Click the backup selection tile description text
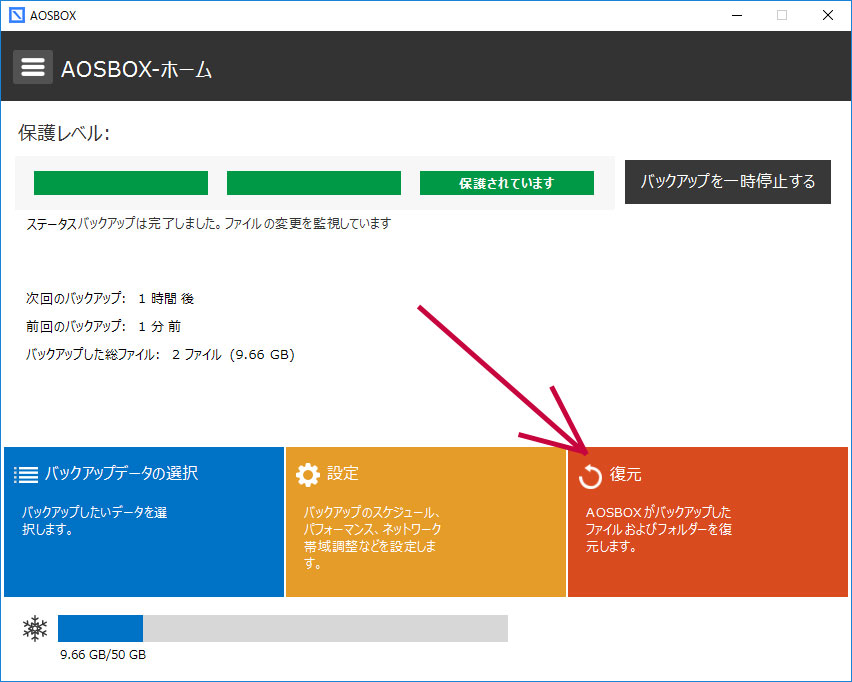 pyautogui.click(x=95, y=521)
